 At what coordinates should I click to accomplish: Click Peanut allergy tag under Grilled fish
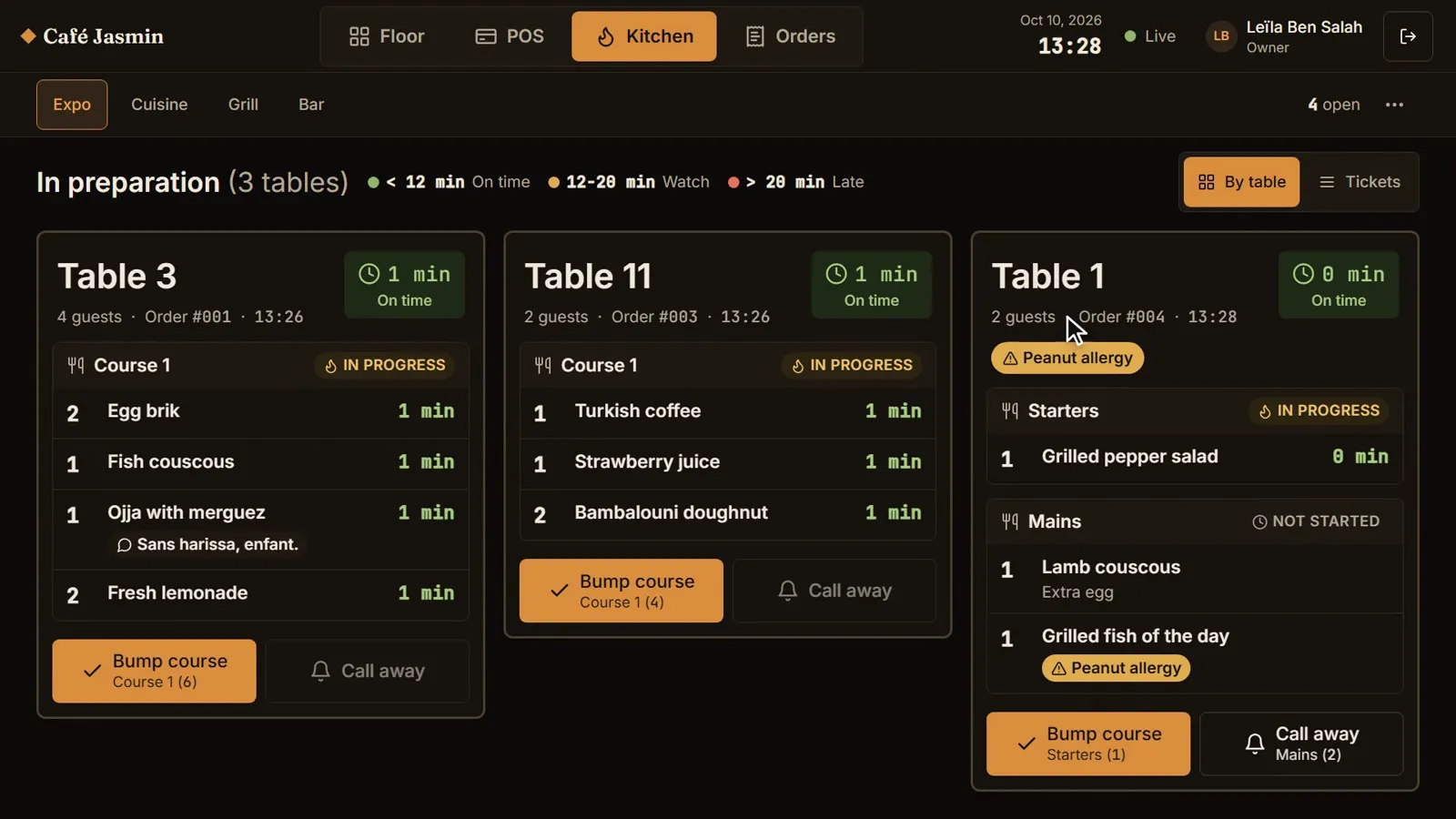(1116, 668)
